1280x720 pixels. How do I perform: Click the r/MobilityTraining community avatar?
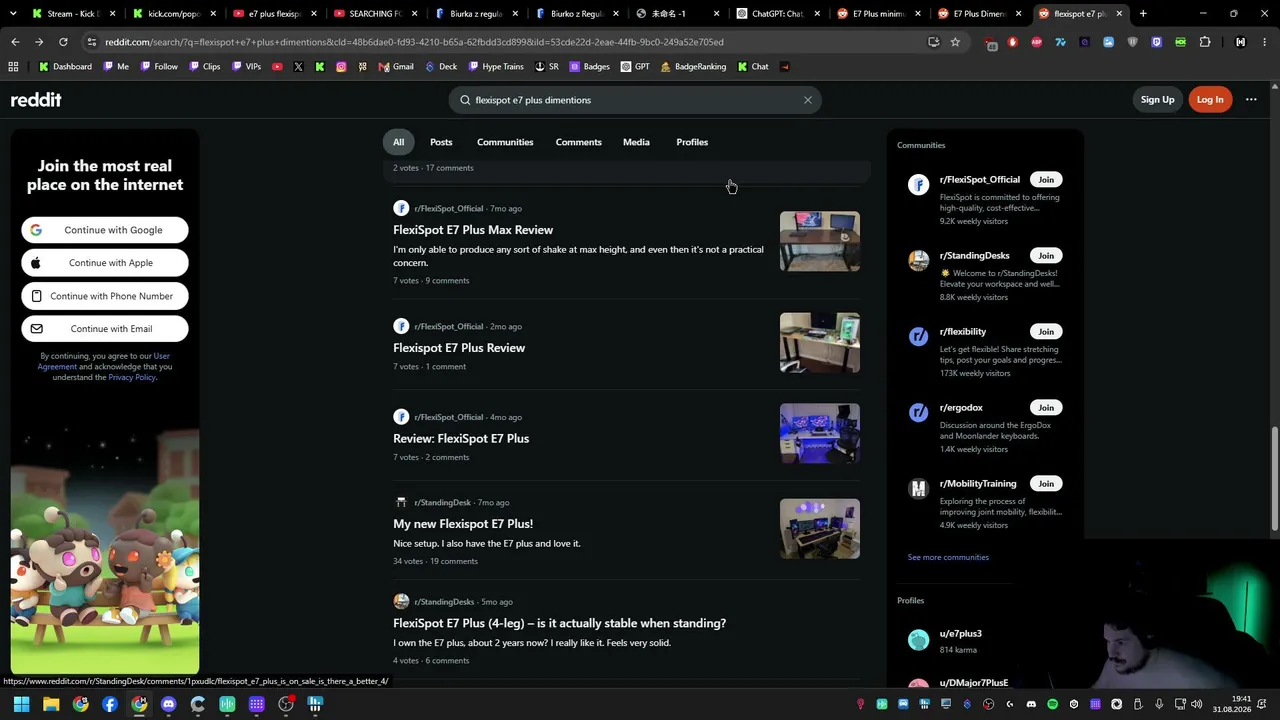pos(918,489)
